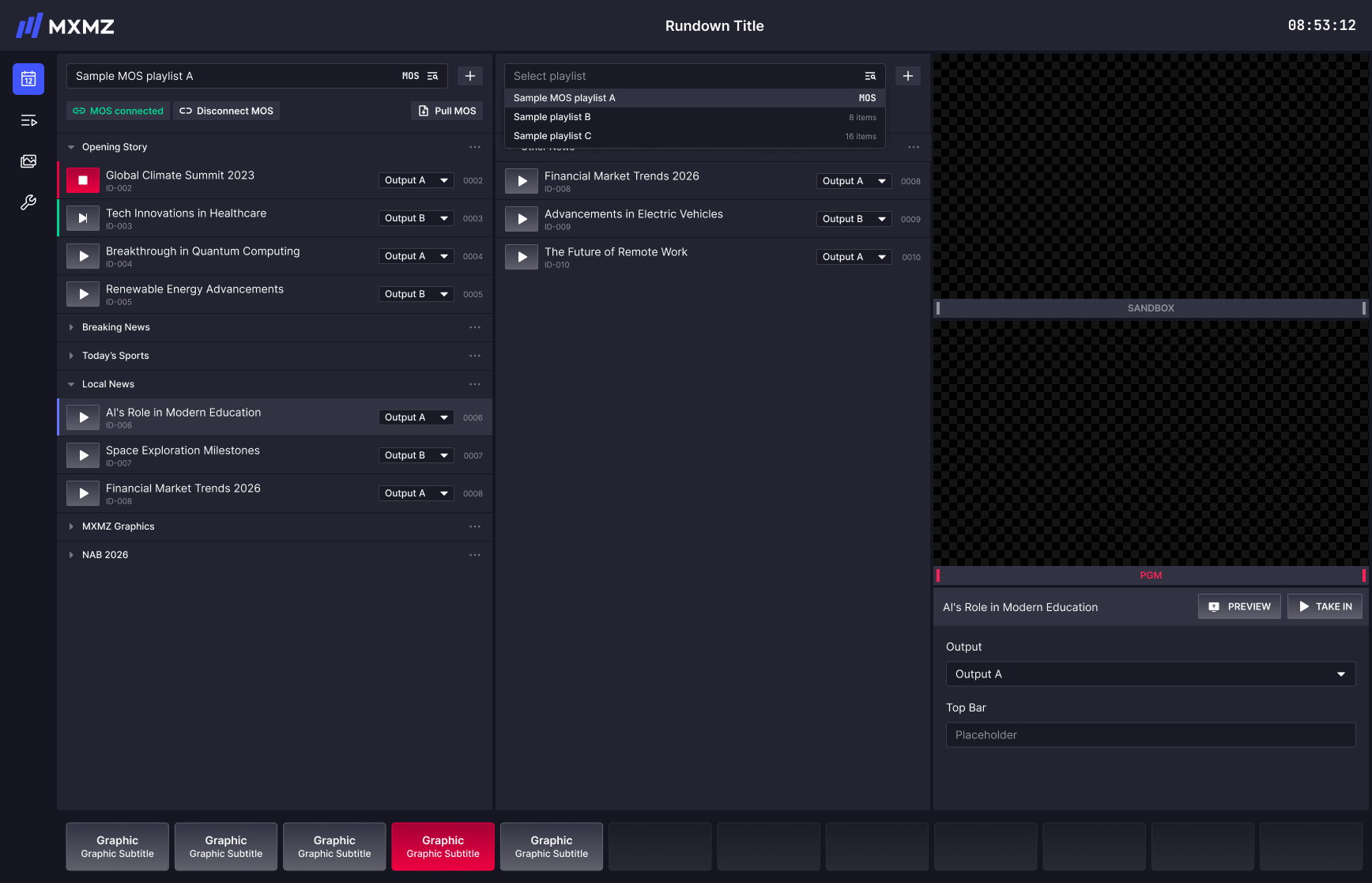1372x883 pixels.
Task: Trigger the red active Graphic tile
Action: coord(443,847)
